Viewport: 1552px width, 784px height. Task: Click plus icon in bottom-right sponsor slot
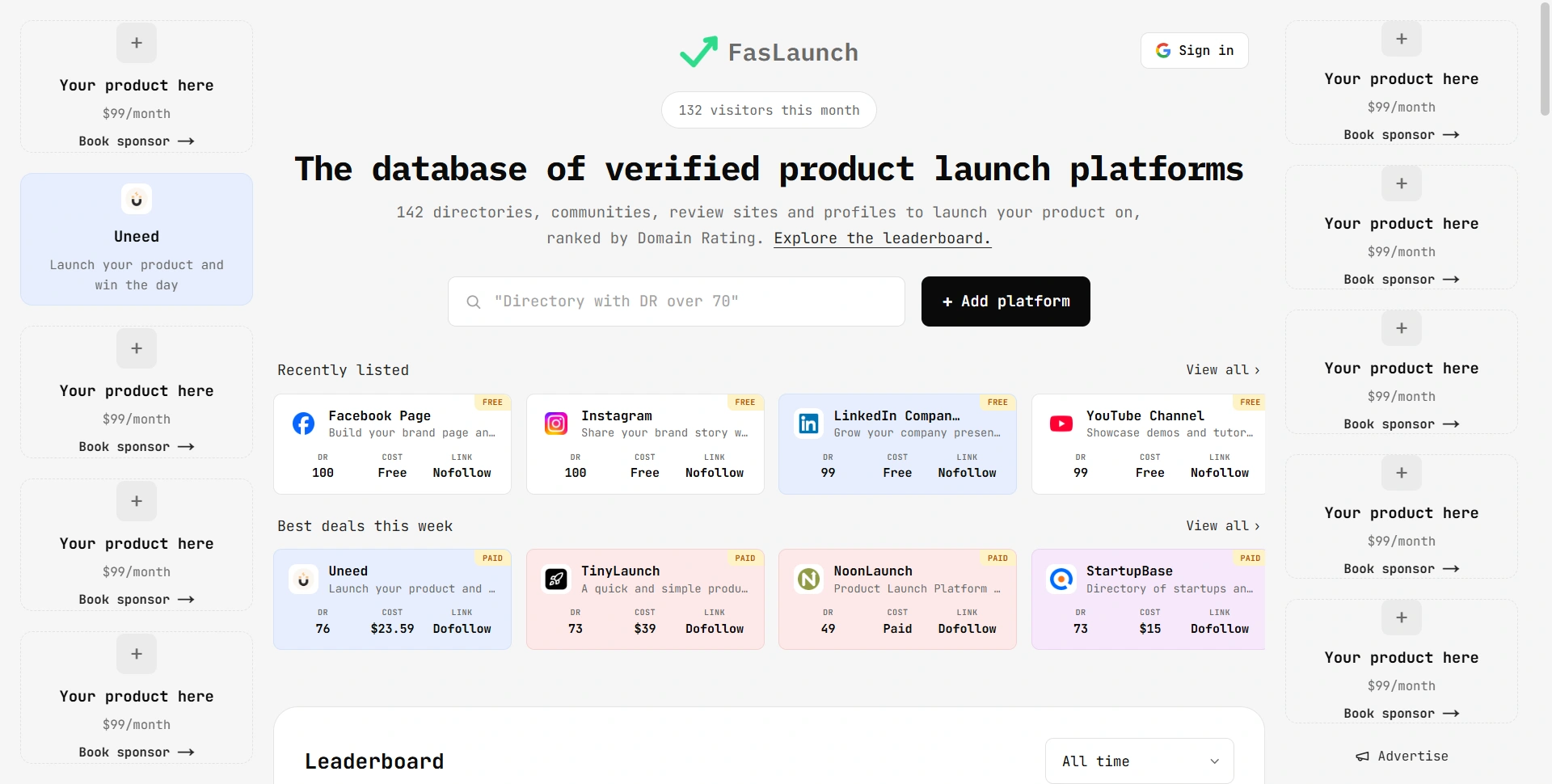[x=1402, y=618]
